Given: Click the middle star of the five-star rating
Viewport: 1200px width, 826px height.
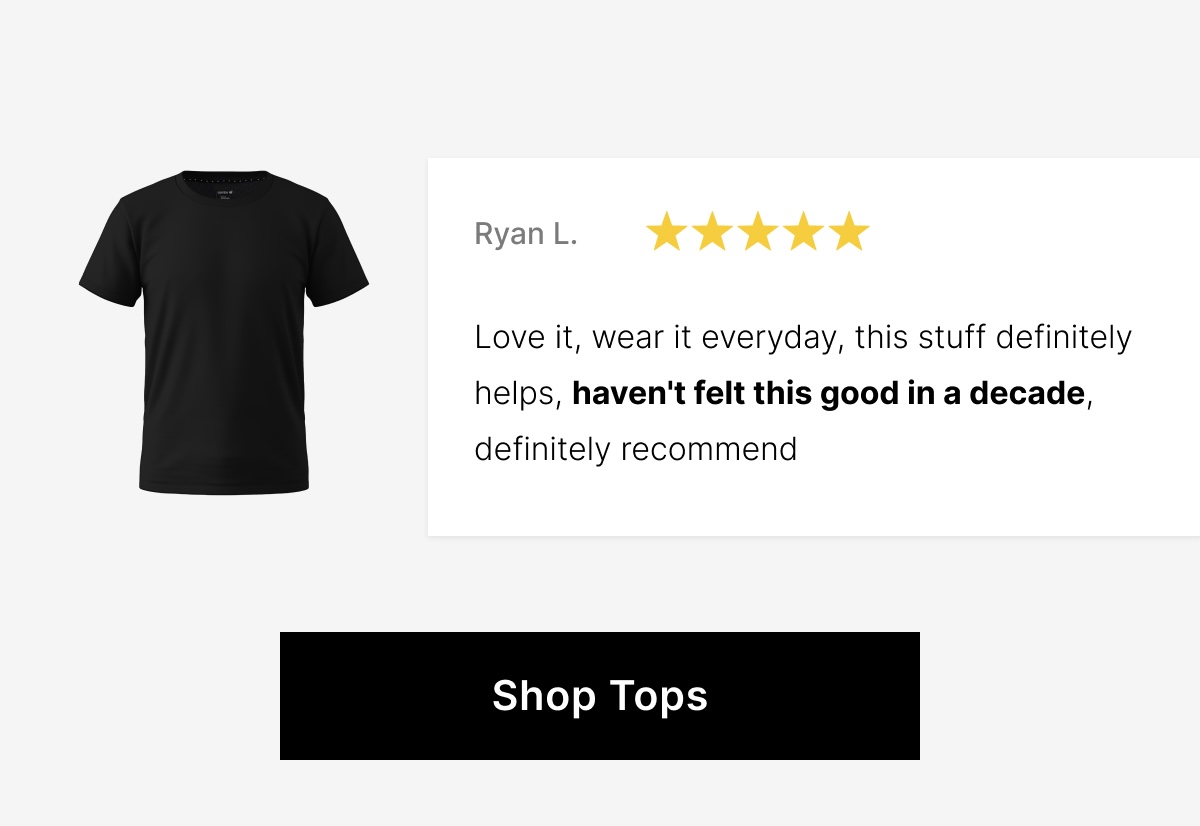Looking at the screenshot, I should [757, 232].
